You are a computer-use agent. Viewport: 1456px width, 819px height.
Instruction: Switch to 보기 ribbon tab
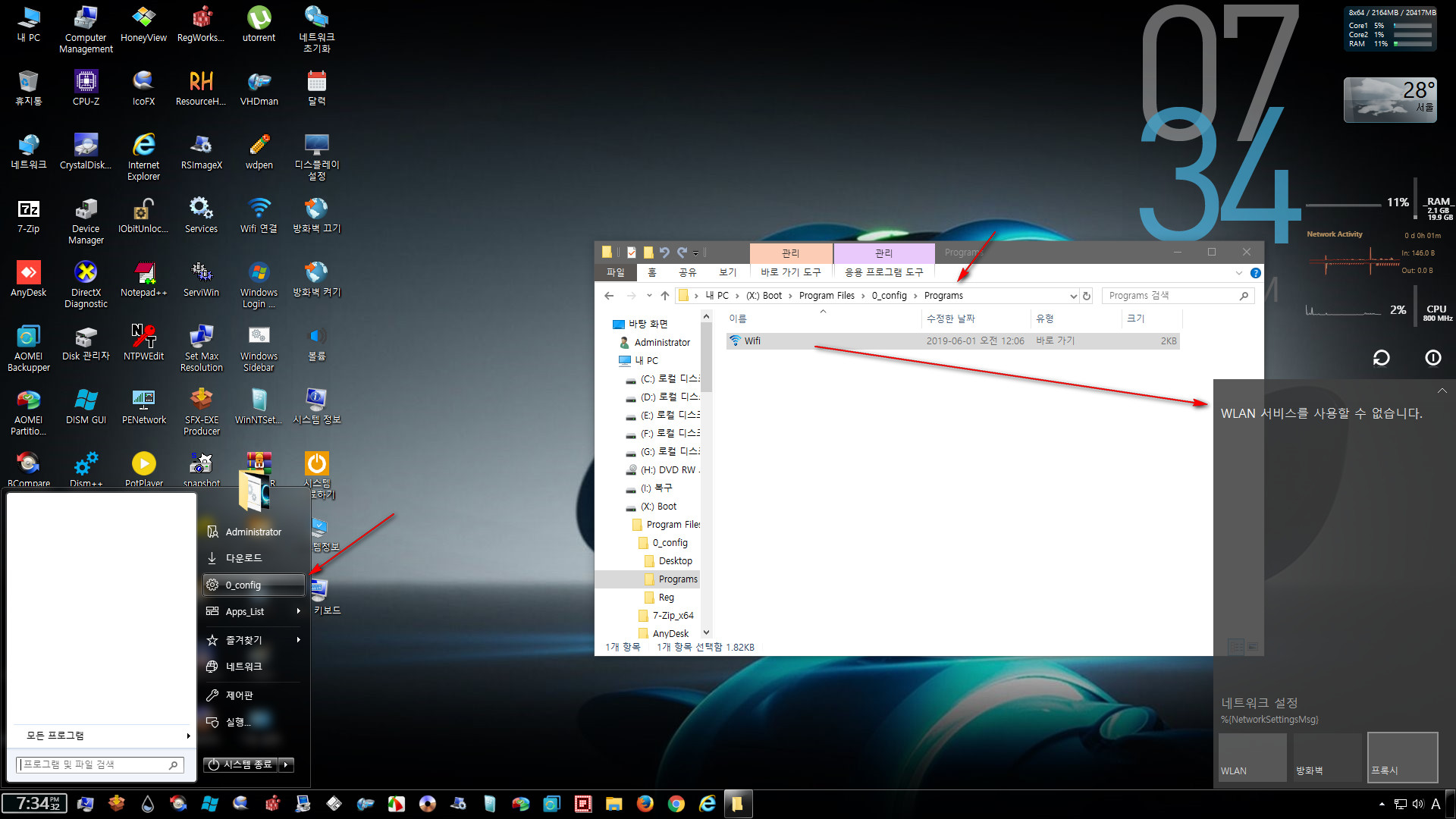(x=727, y=272)
